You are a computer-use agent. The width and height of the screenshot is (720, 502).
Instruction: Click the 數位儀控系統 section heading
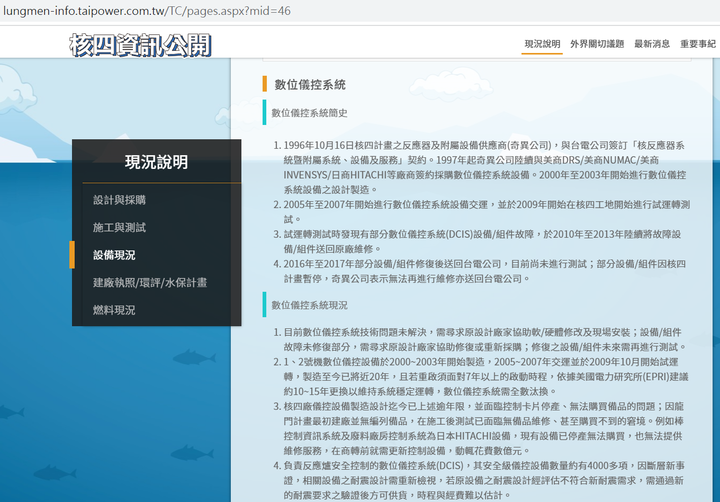click(310, 85)
